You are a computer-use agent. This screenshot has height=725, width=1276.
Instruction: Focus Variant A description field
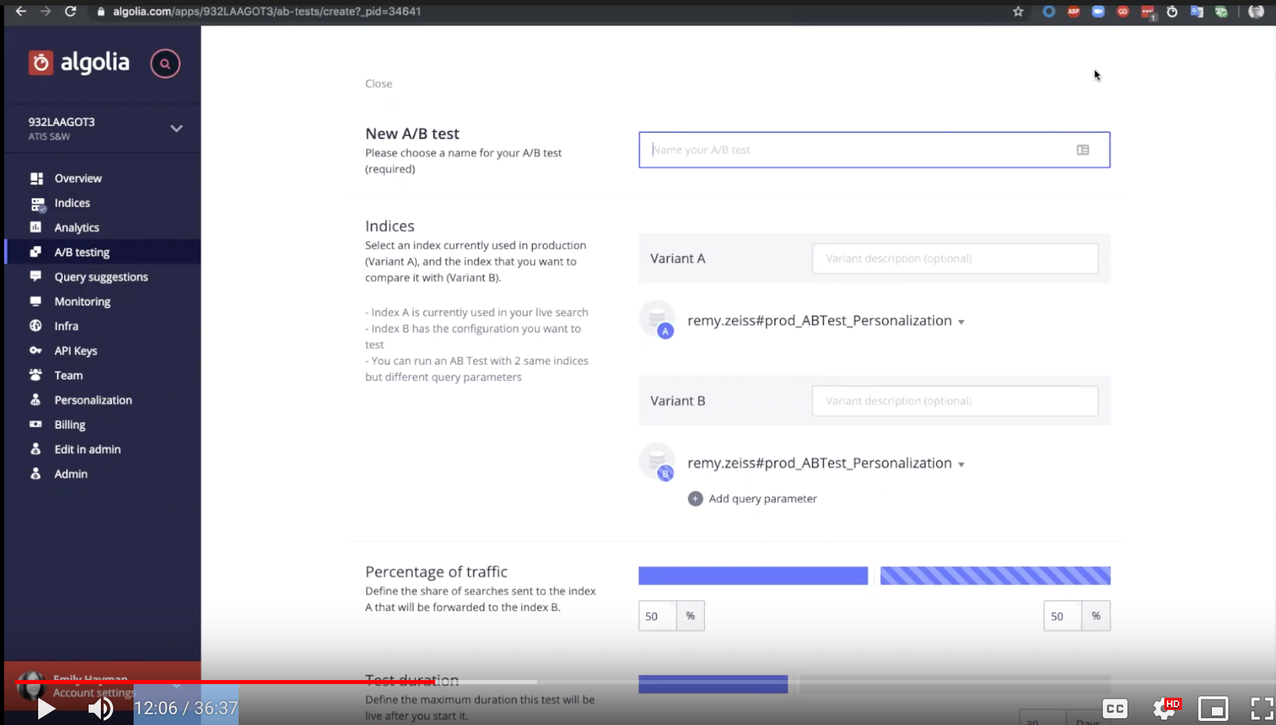coord(955,258)
